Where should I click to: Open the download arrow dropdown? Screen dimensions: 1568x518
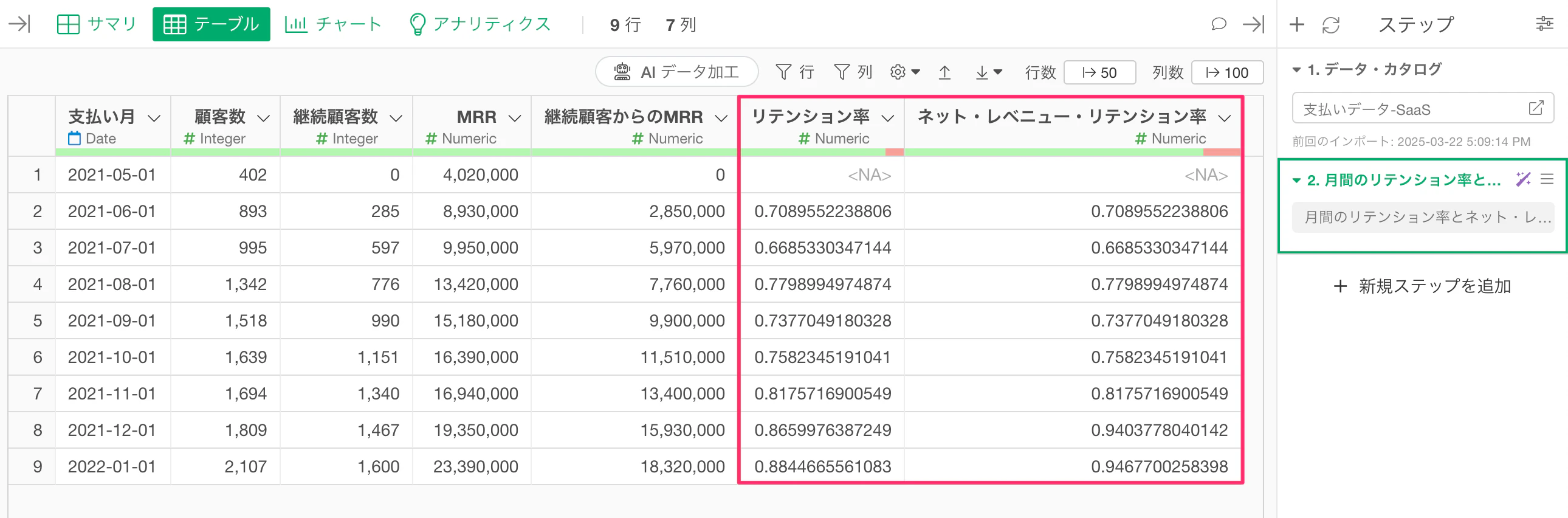point(989,72)
